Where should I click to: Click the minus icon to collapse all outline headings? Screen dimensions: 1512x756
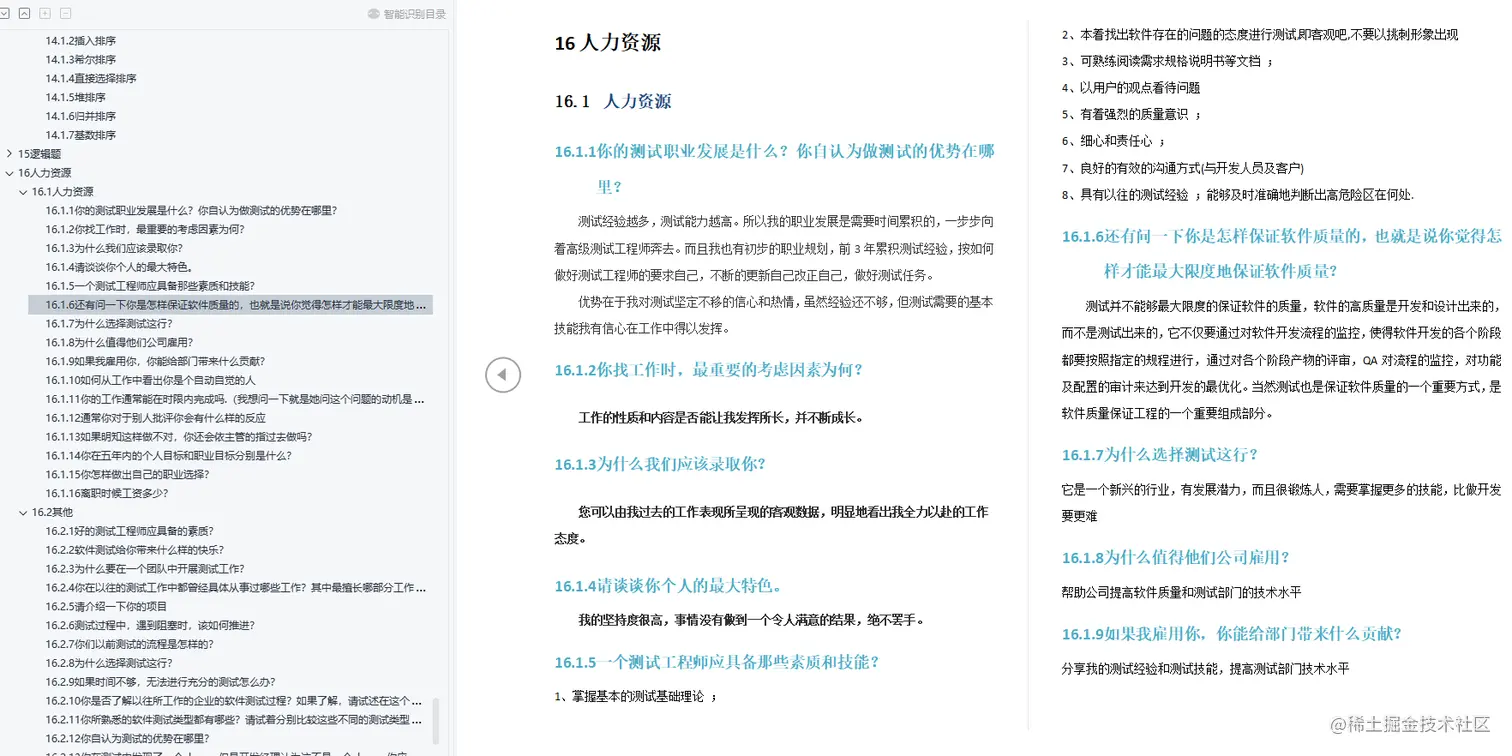click(65, 13)
